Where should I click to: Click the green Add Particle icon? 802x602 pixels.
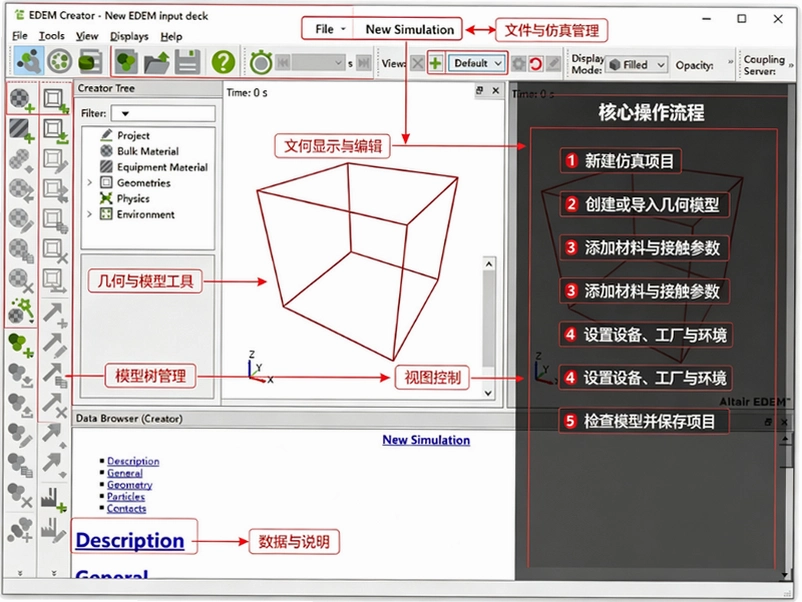[21, 343]
